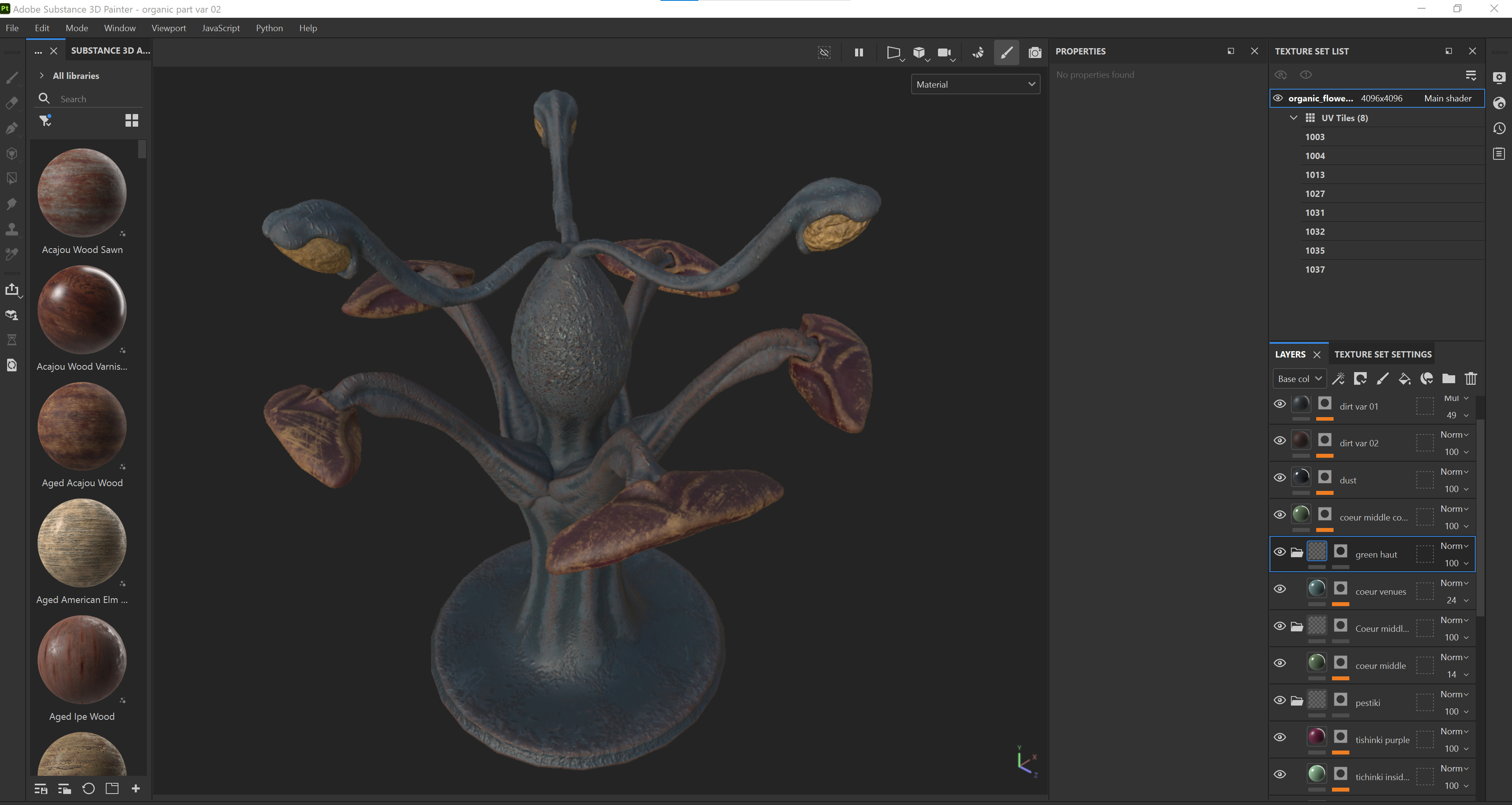Select the Clone stamp tool
The image size is (1512, 805).
[12, 229]
